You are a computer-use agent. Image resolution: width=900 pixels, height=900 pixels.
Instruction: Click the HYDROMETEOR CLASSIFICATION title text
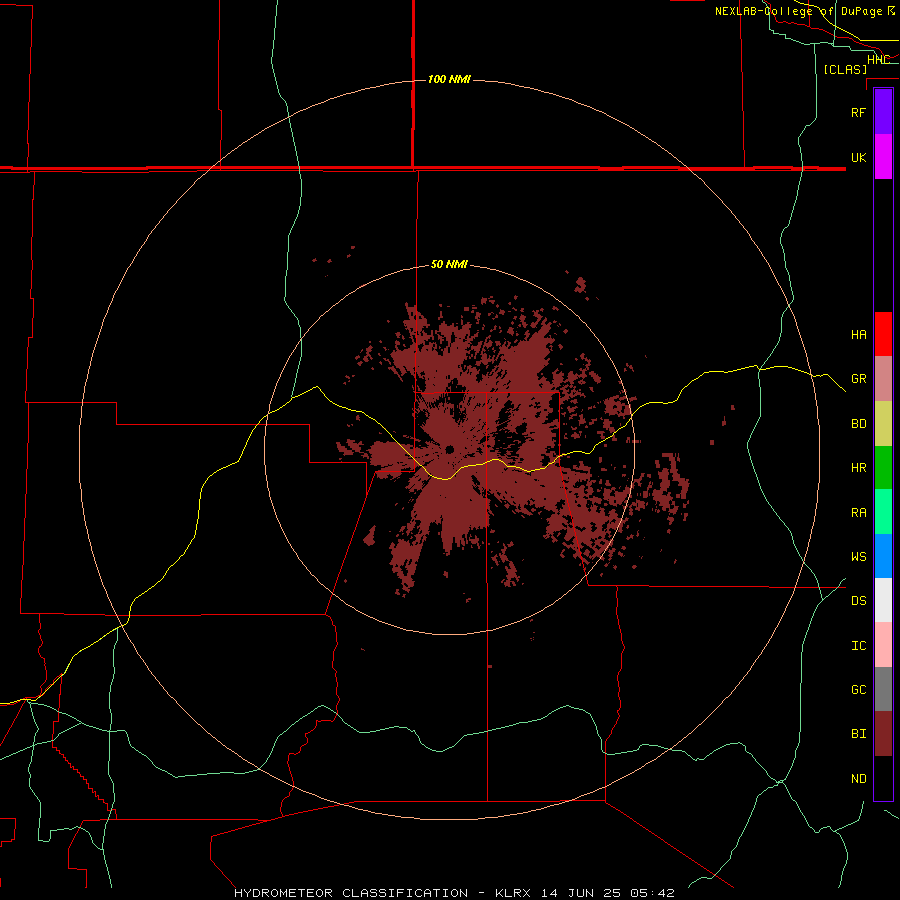click(351, 893)
